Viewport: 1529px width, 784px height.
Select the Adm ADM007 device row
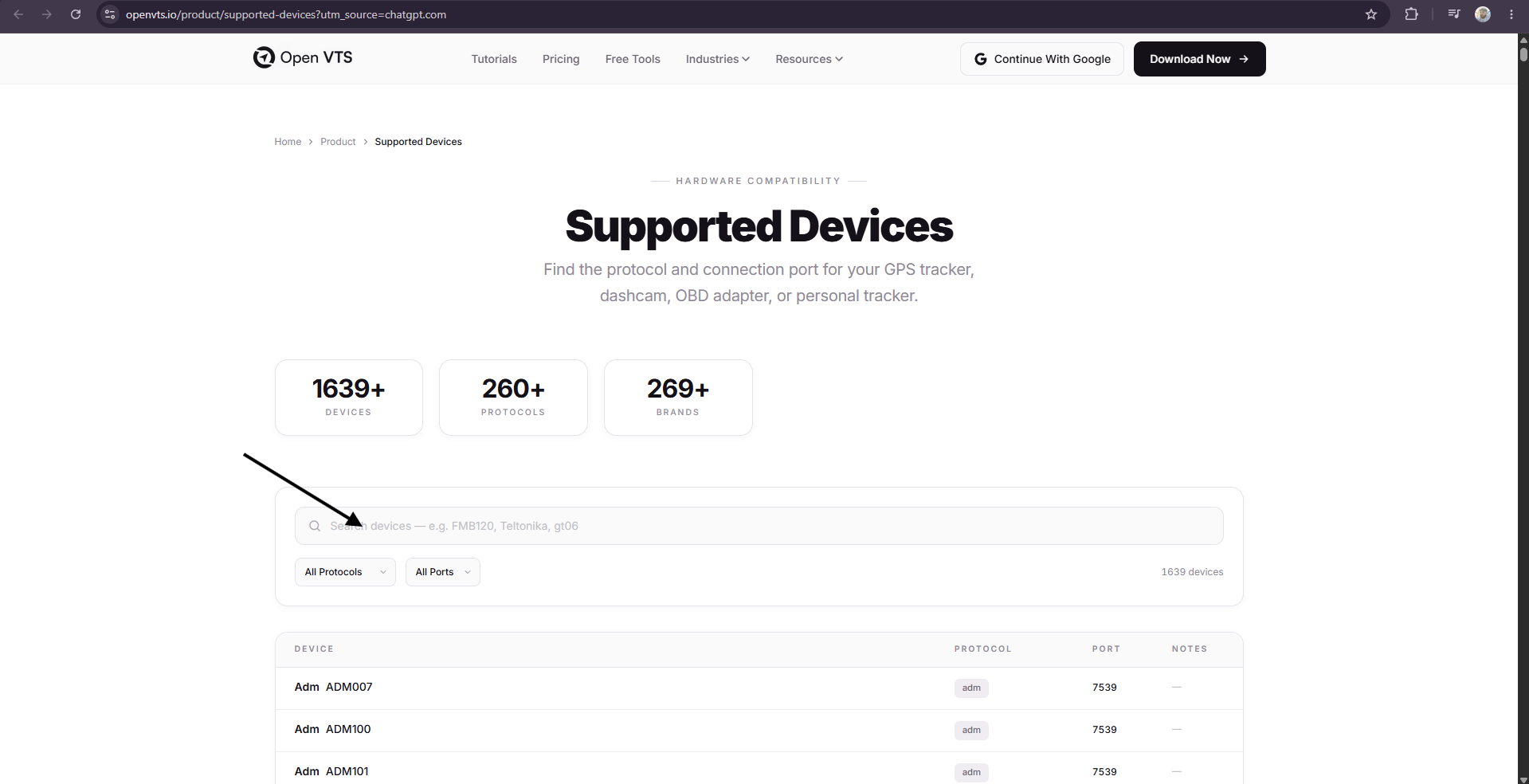(759, 688)
